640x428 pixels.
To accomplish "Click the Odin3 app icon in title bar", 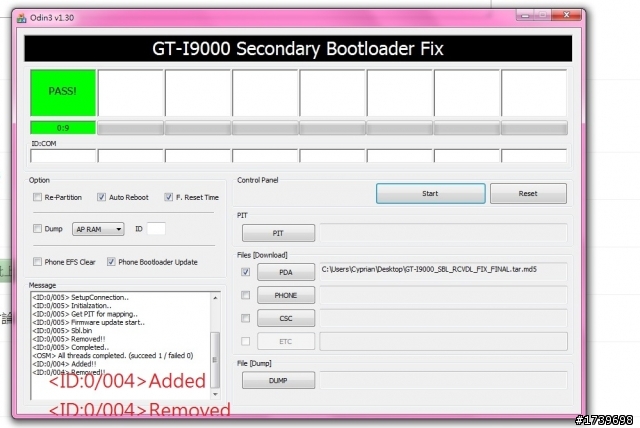I will 21,18.
